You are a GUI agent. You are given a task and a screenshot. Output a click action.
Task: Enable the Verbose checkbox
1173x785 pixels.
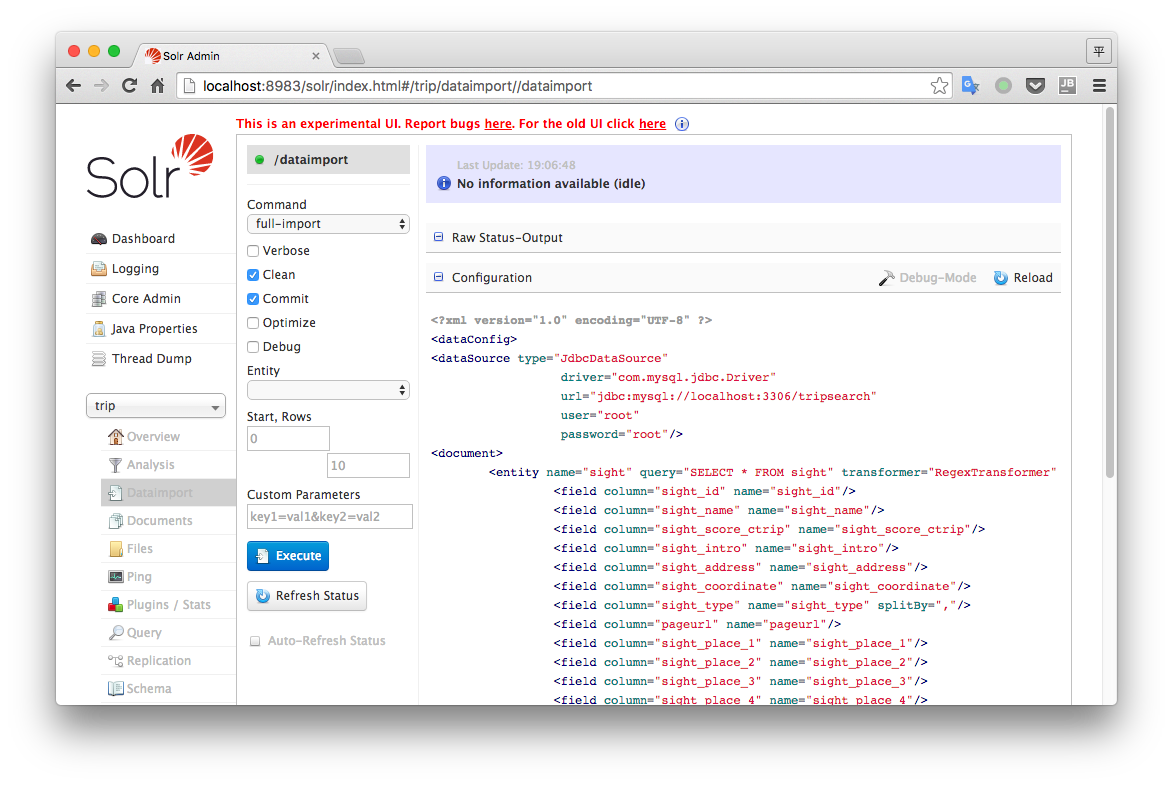click(253, 251)
